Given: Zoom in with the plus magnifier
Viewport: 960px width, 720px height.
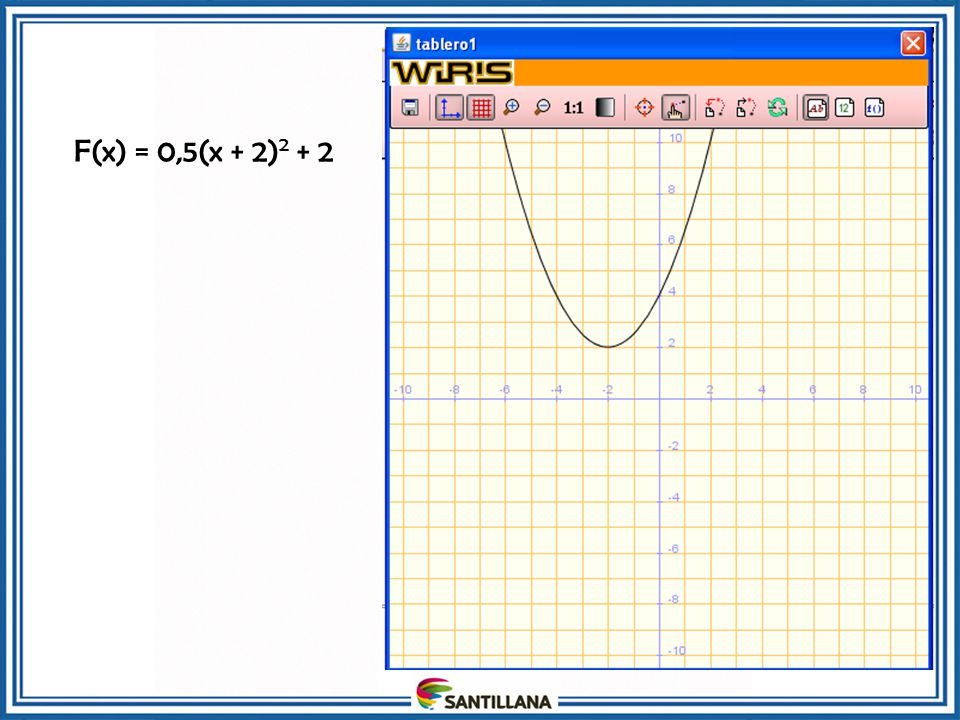Looking at the screenshot, I should click(x=511, y=108).
